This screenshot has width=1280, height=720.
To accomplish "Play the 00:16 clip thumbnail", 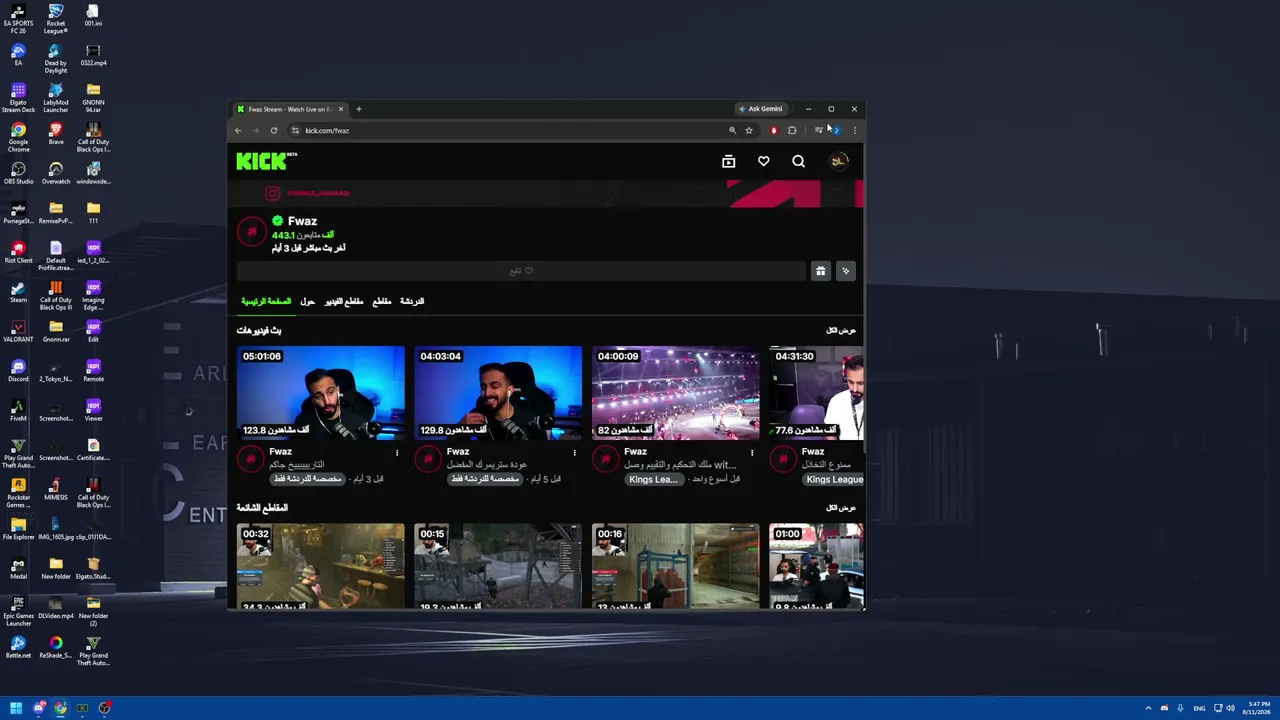I will pos(676,566).
